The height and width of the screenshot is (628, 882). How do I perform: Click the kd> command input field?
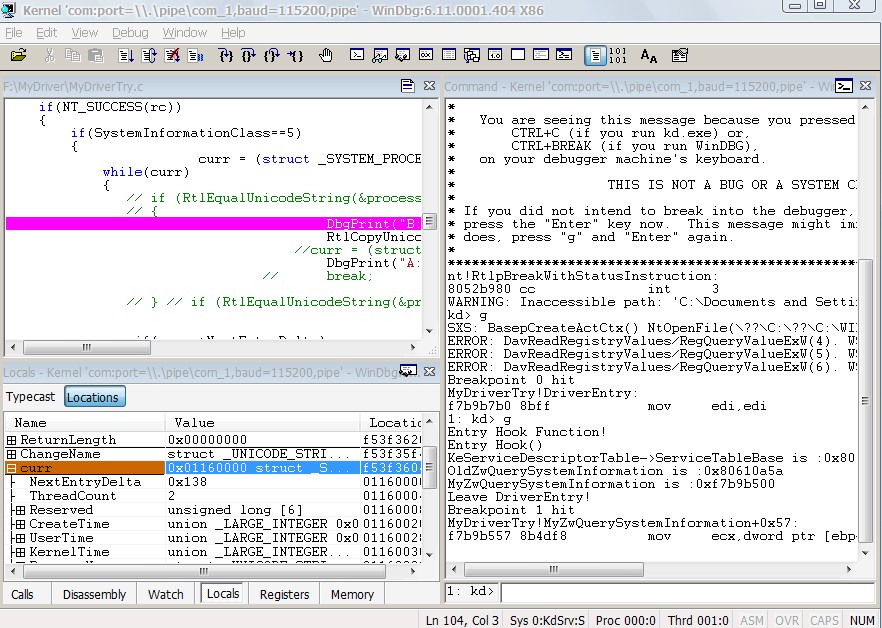click(687, 592)
